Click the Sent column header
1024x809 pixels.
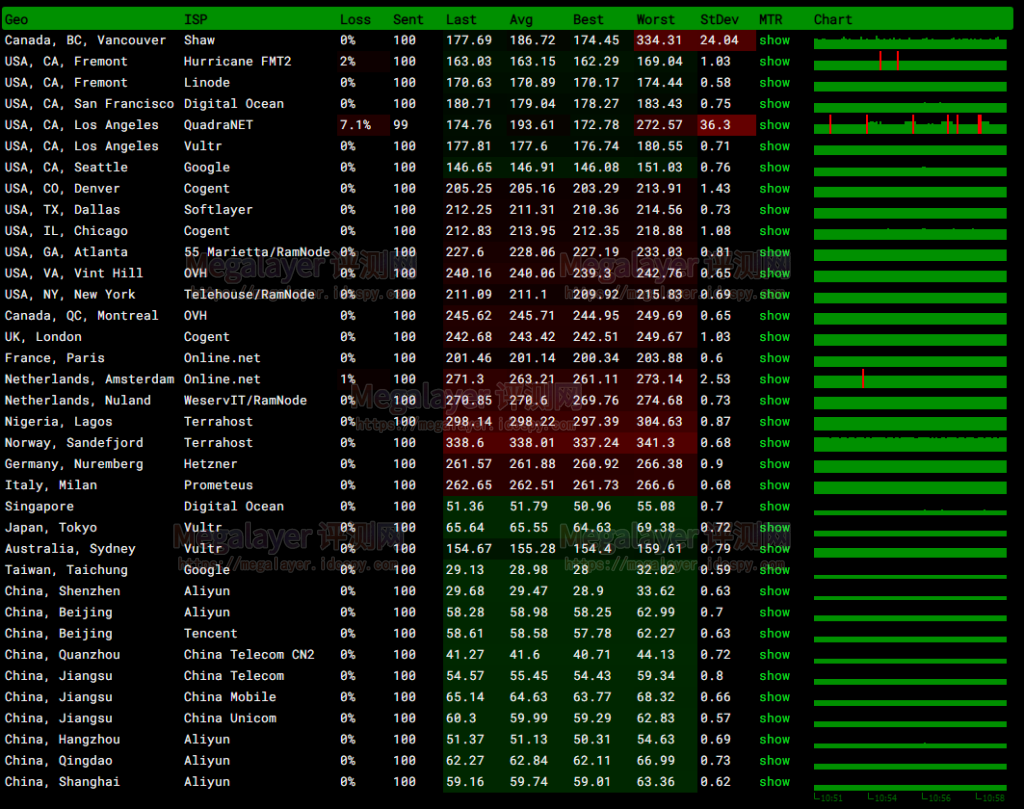[x=408, y=20]
